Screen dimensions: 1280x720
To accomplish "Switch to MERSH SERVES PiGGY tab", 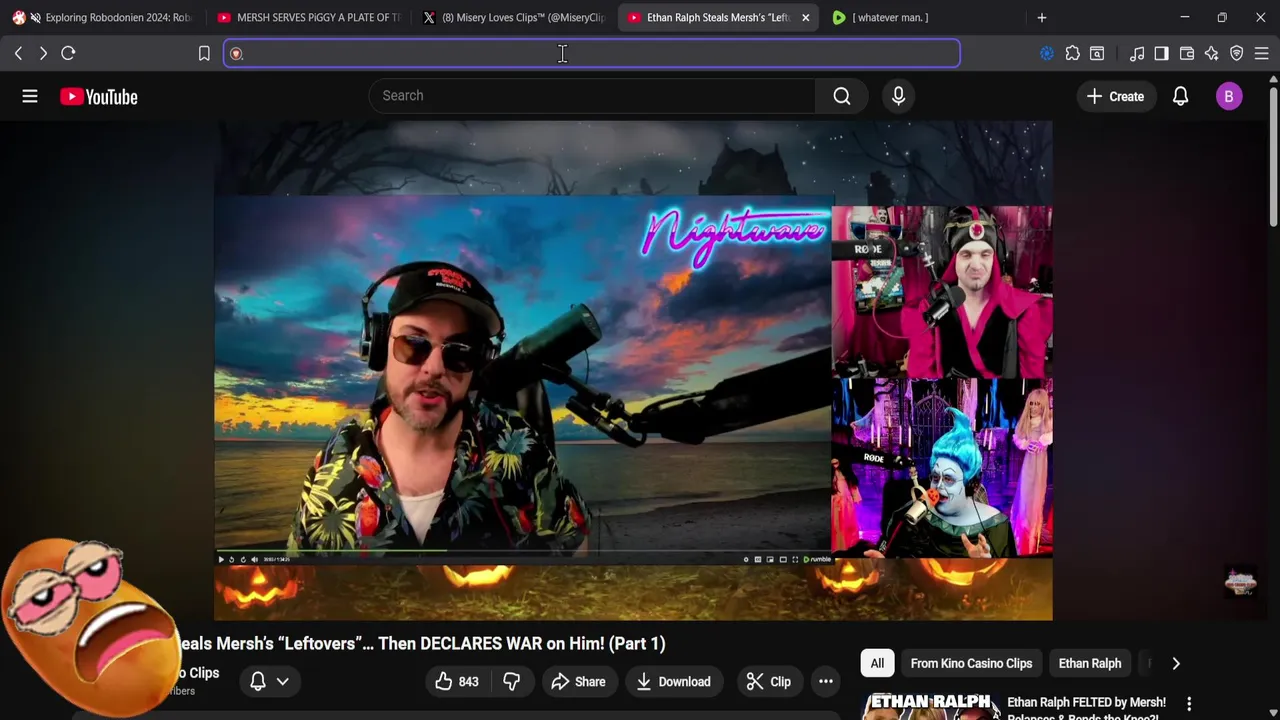I will tap(308, 17).
